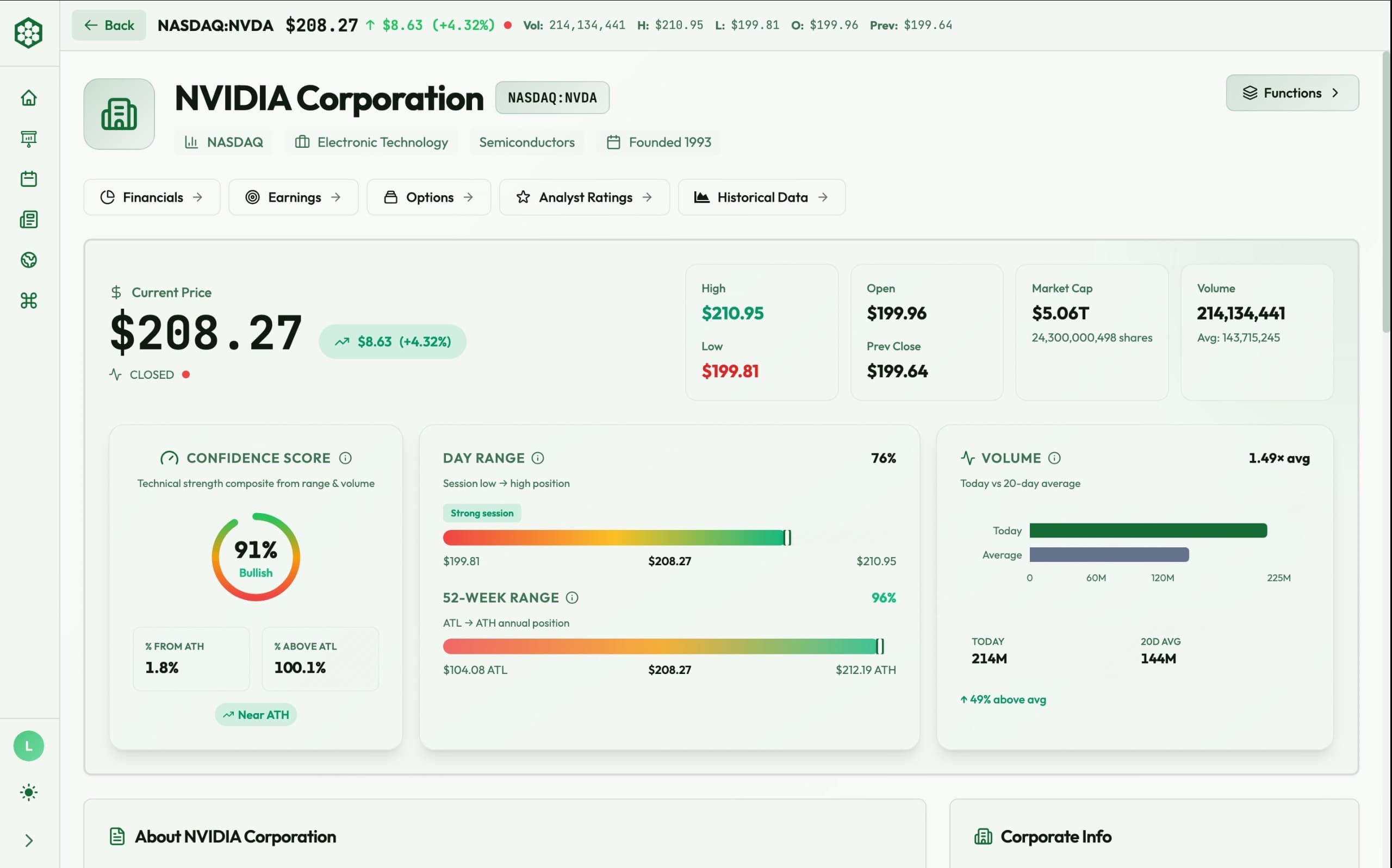The image size is (1392, 868).
Task: Click the Today volume bar
Action: pos(1148,530)
